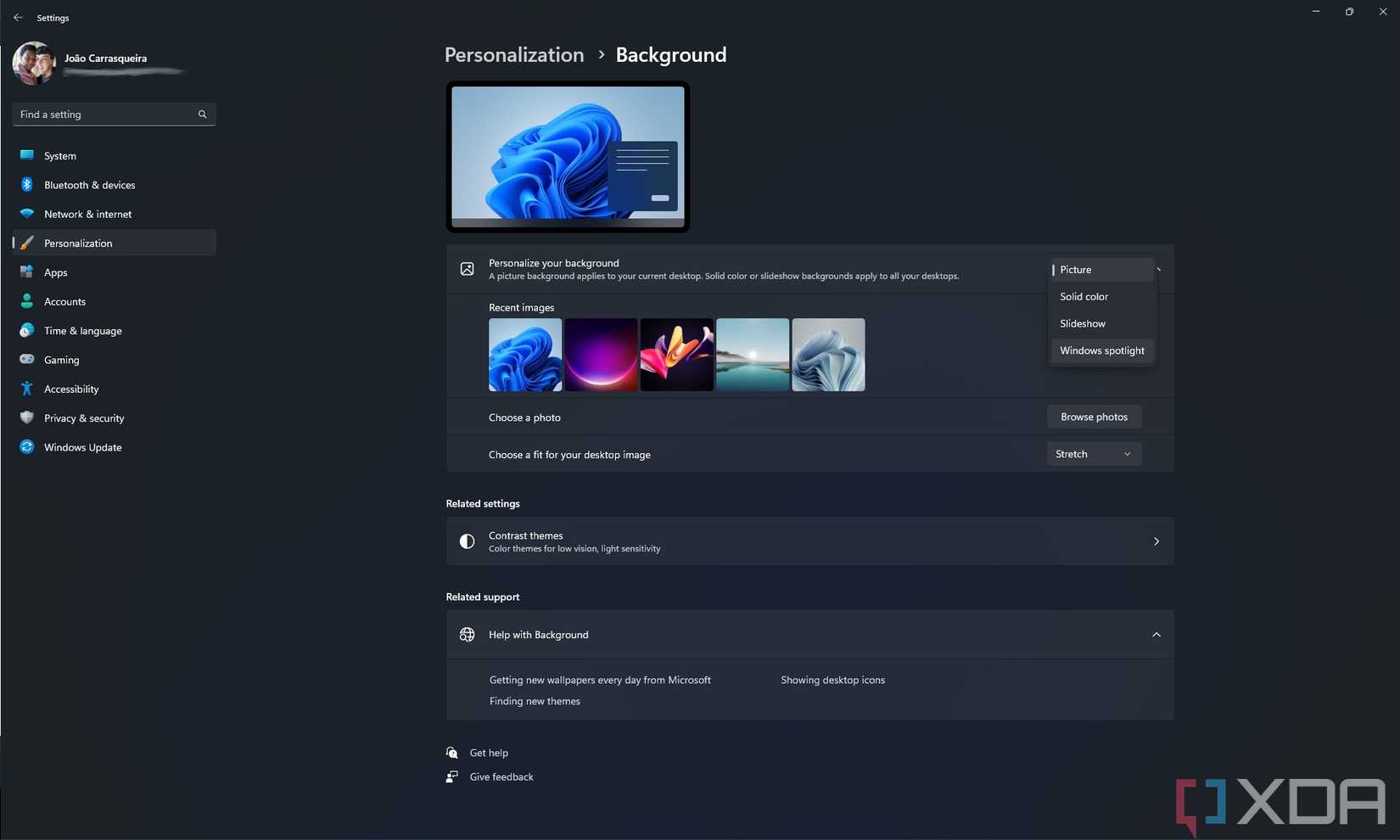
Task: Click the Privacy & security shield icon
Action: point(27,417)
